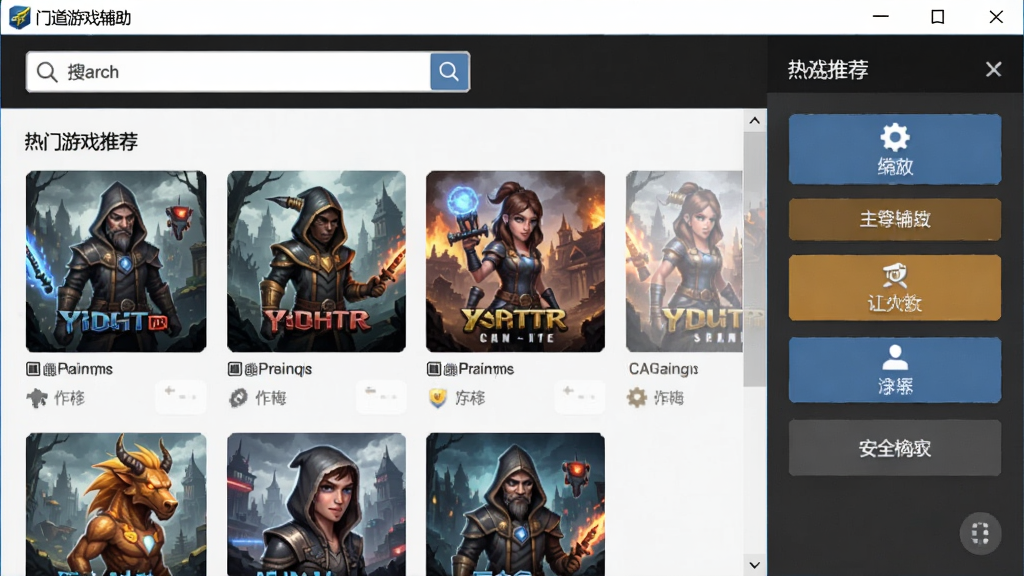Open the YSRTTR female warrior game thumbnail
Image resolution: width=1024 pixels, height=576 pixels.
point(515,261)
